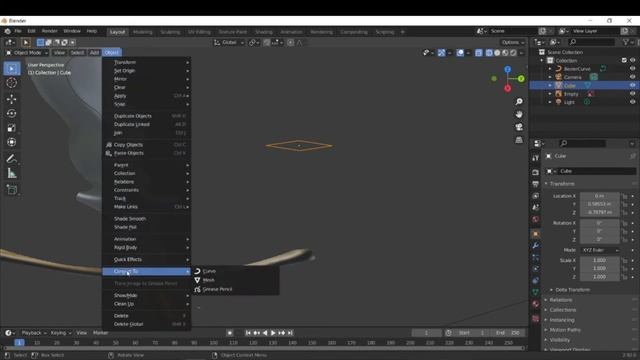Toggle camera view icon in viewport
Image resolution: width=640 pixels, height=360 pixels.
coord(519,127)
